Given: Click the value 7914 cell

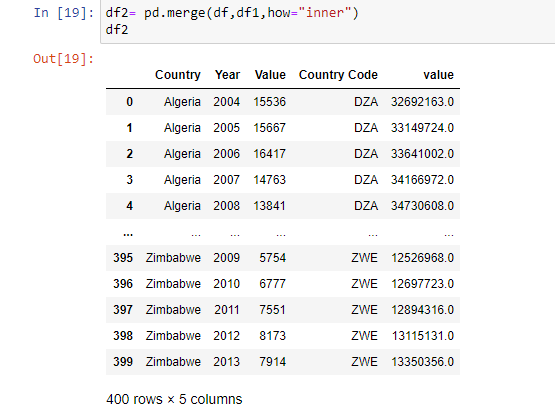Looking at the screenshot, I should coord(272,362).
